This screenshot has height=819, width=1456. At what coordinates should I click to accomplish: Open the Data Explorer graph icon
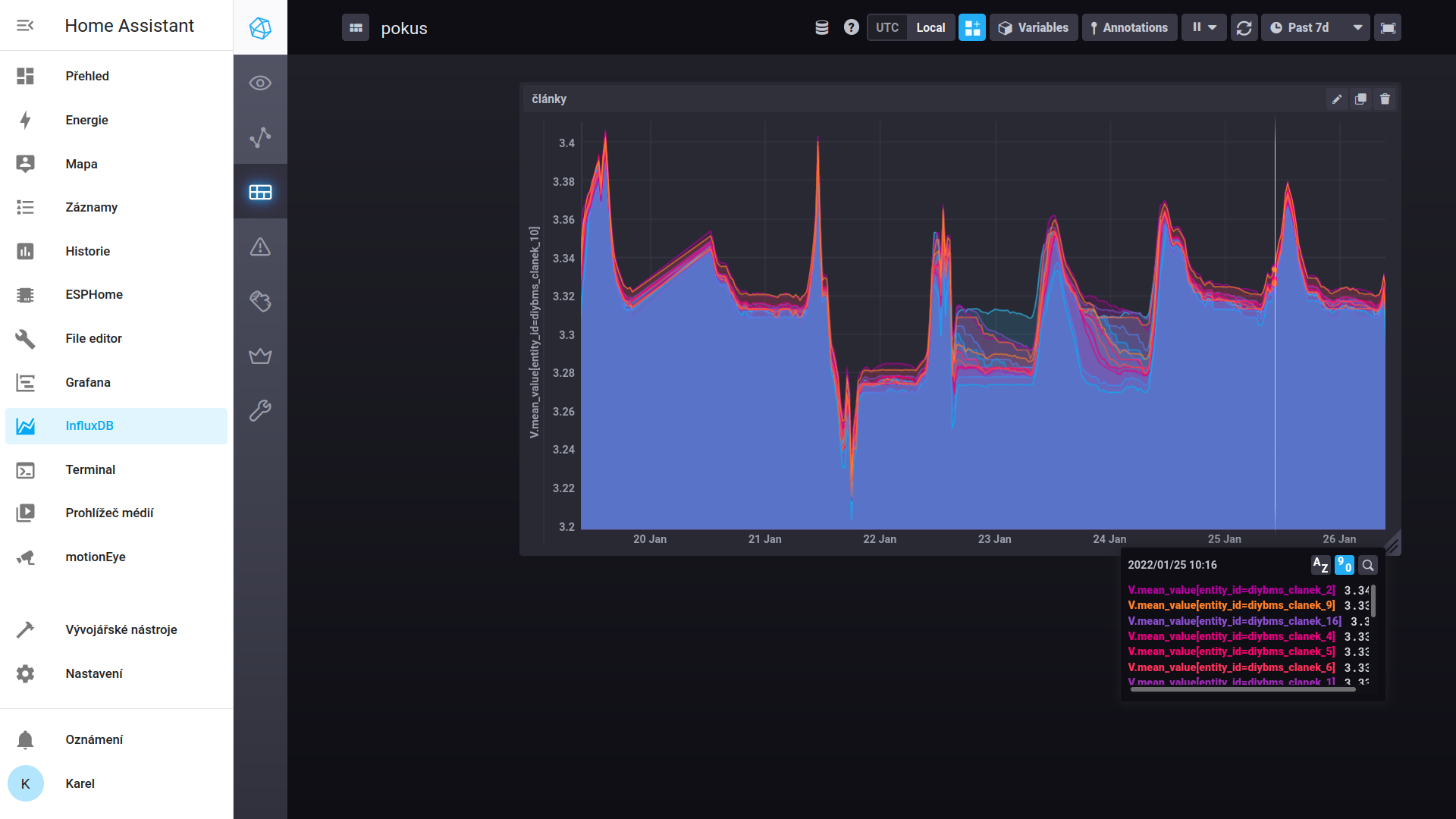(260, 137)
